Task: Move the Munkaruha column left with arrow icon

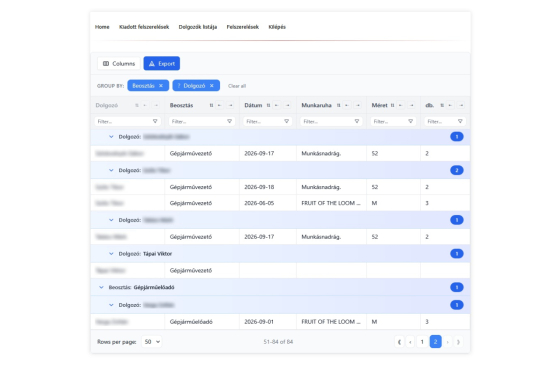Action: [347, 105]
